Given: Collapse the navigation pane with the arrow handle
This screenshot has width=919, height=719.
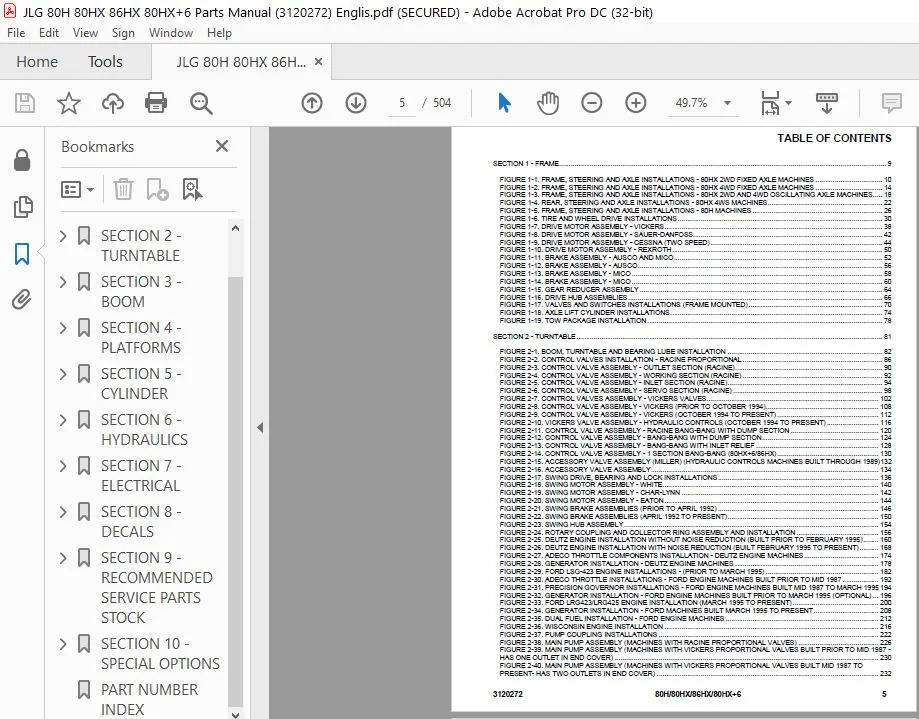Looking at the screenshot, I should point(260,427).
